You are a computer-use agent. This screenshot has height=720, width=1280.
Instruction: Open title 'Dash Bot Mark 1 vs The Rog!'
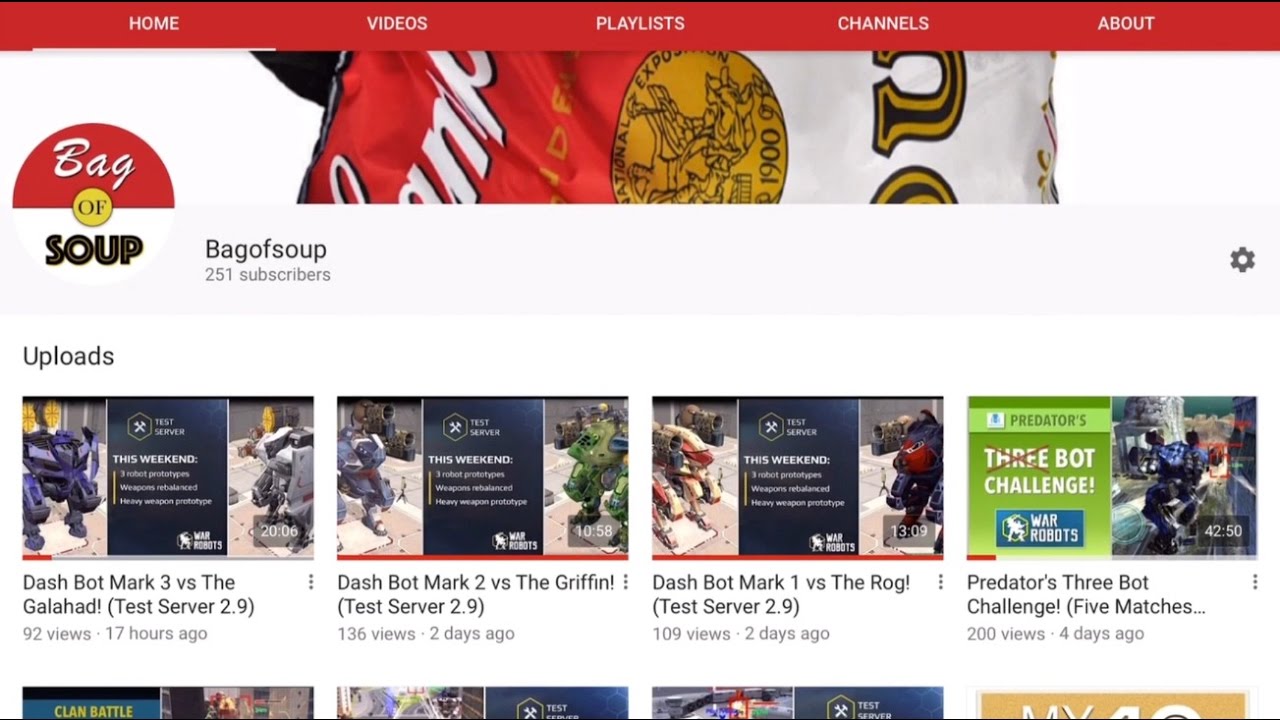(781, 594)
